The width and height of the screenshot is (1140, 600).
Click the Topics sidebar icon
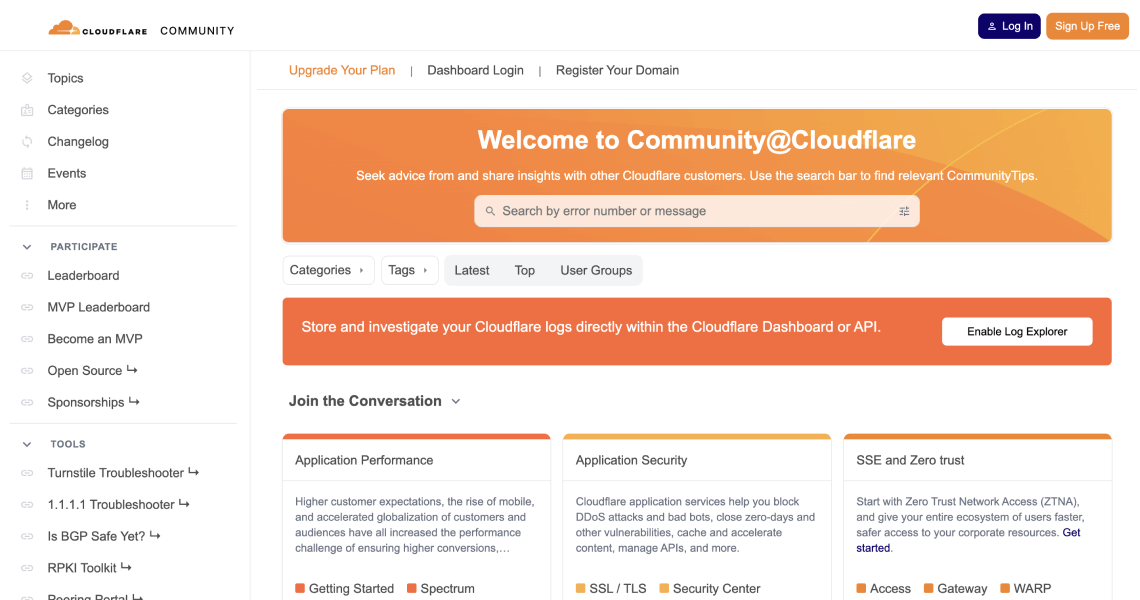[28, 78]
